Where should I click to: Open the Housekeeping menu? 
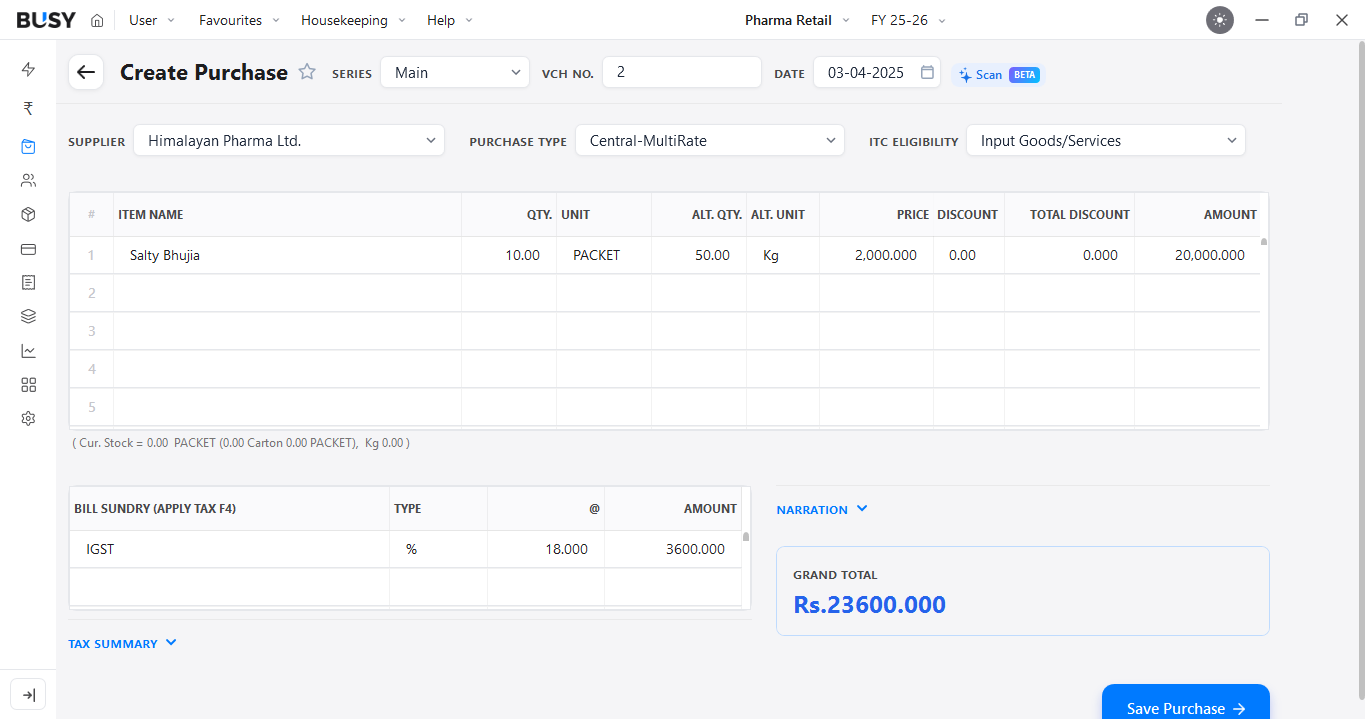click(x=353, y=20)
